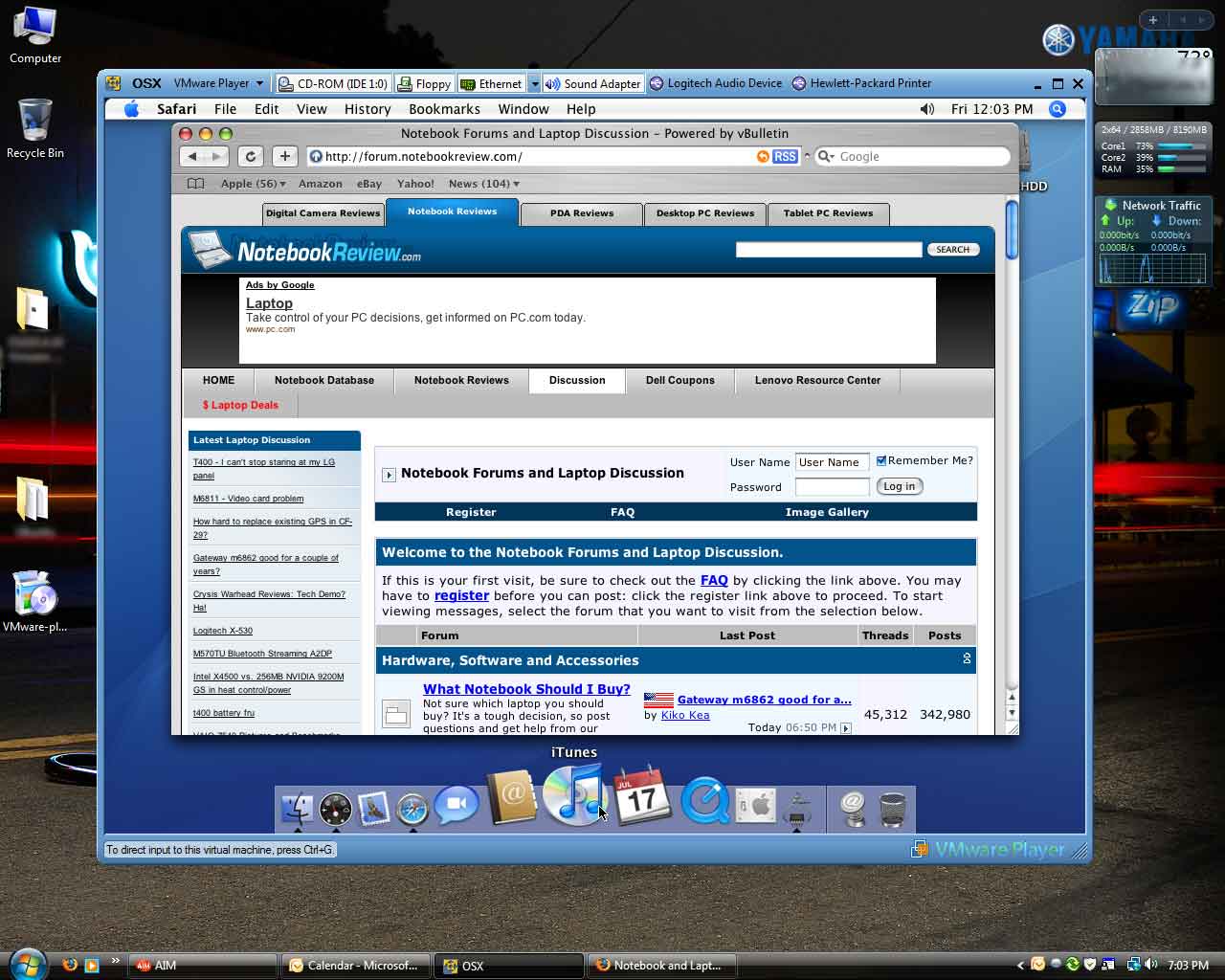The width and height of the screenshot is (1225, 980).
Task: Open the dock's @ spring site shortcut
Action: tap(853, 810)
